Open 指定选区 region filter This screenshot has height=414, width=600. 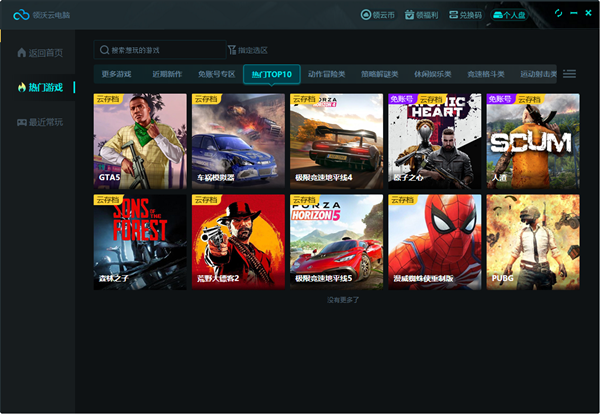(x=248, y=50)
